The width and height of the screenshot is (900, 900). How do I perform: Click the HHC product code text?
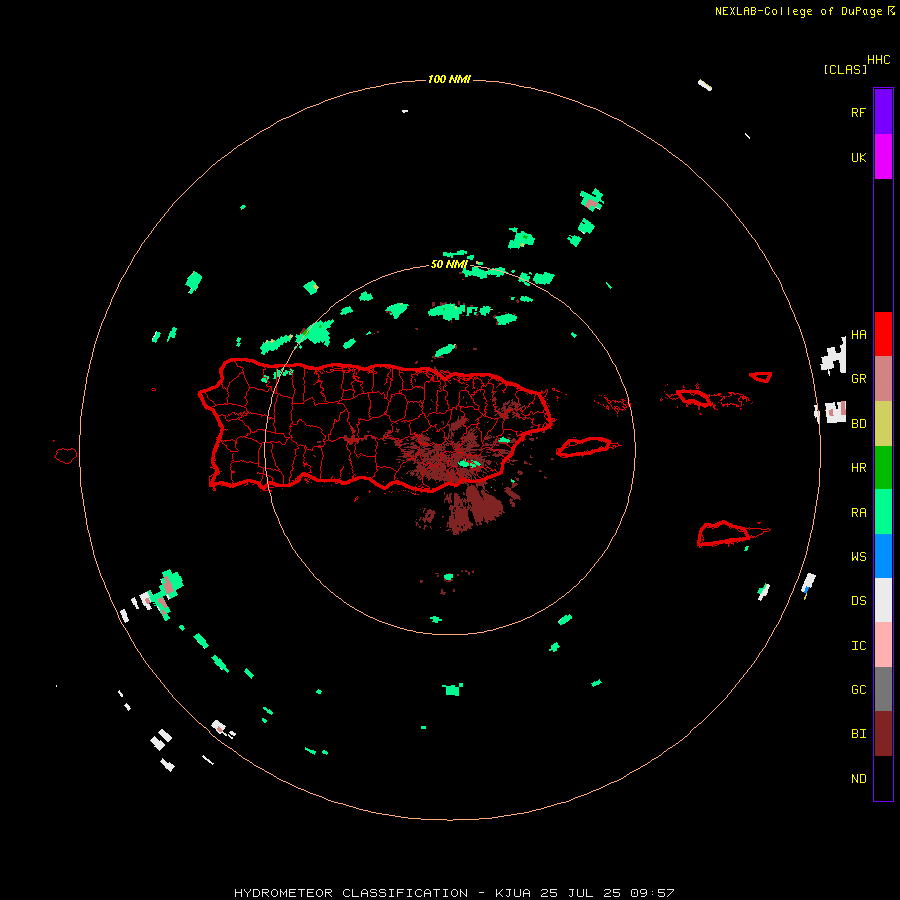[878, 60]
